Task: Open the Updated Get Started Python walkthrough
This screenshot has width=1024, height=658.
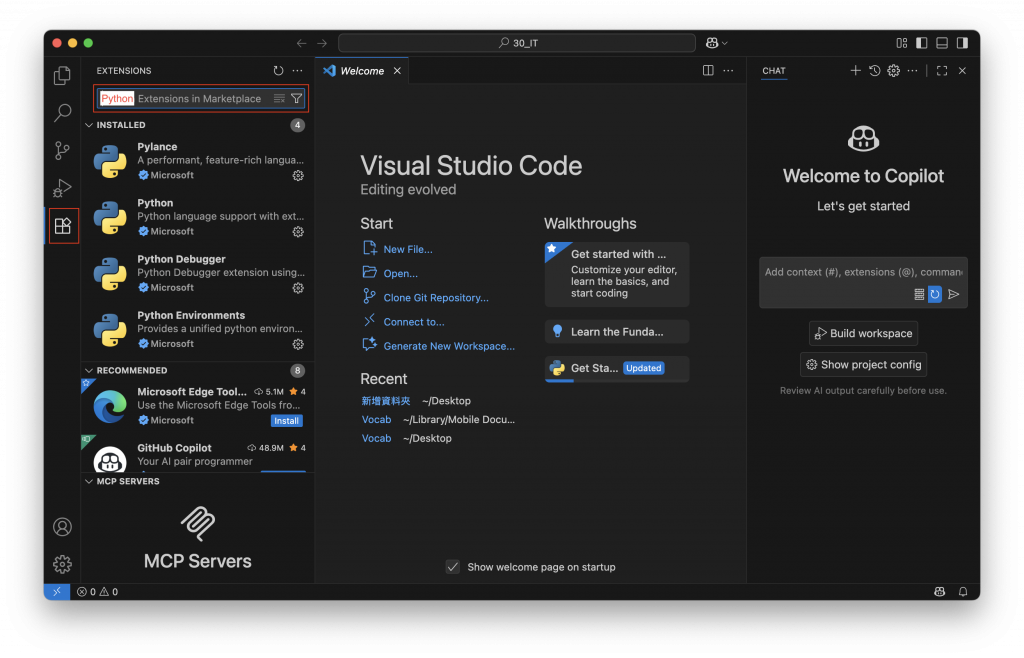Action: click(x=617, y=368)
